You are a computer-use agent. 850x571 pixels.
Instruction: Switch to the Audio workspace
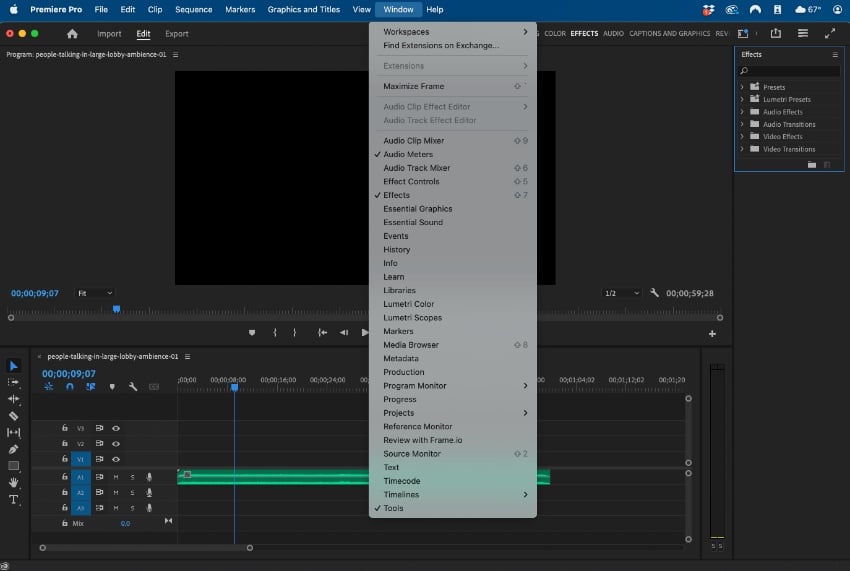pyautogui.click(x=613, y=34)
